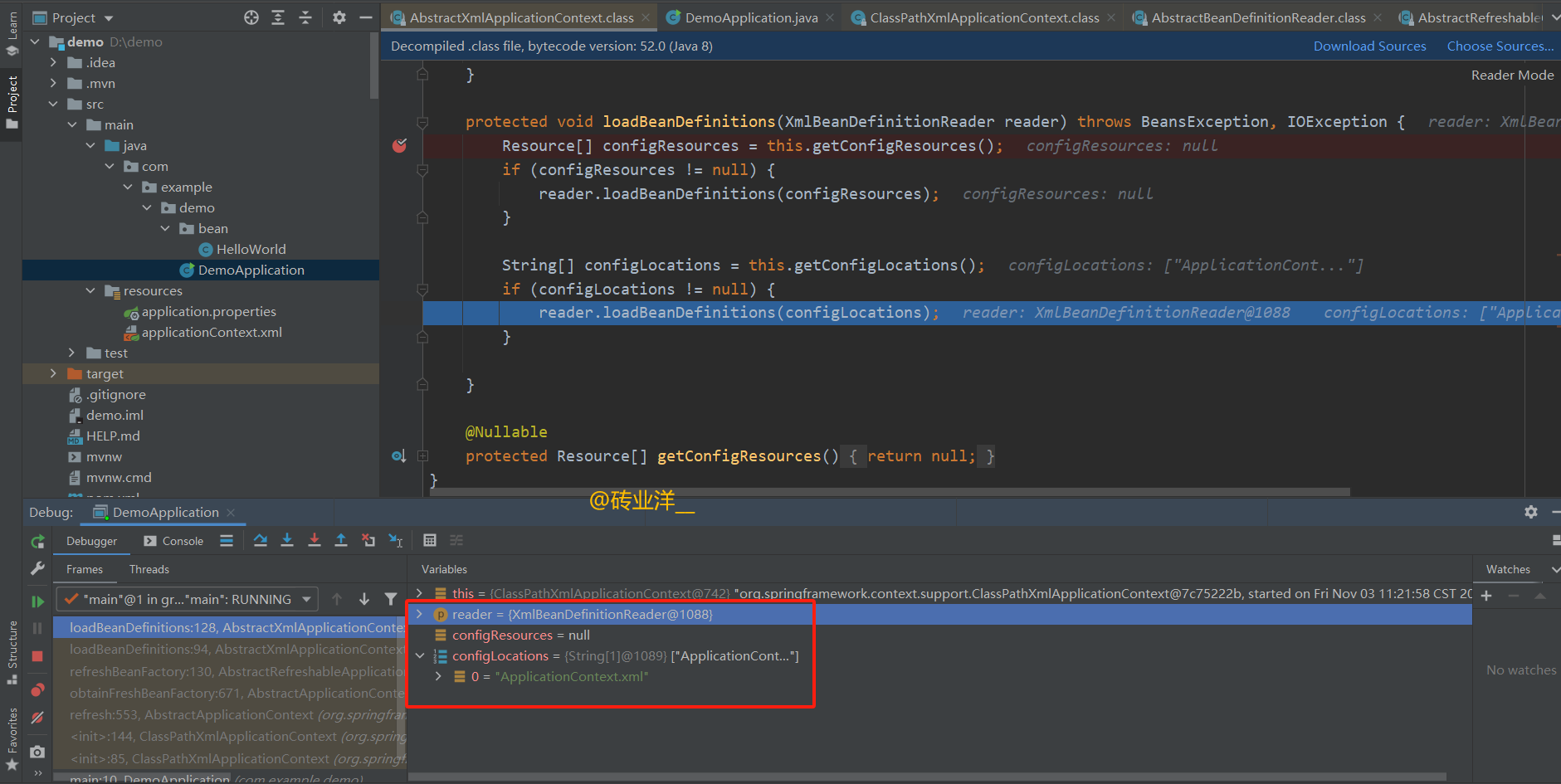This screenshot has width=1561, height=784.
Task: Select previous frame with the up arrow
Action: pyautogui.click(x=337, y=599)
